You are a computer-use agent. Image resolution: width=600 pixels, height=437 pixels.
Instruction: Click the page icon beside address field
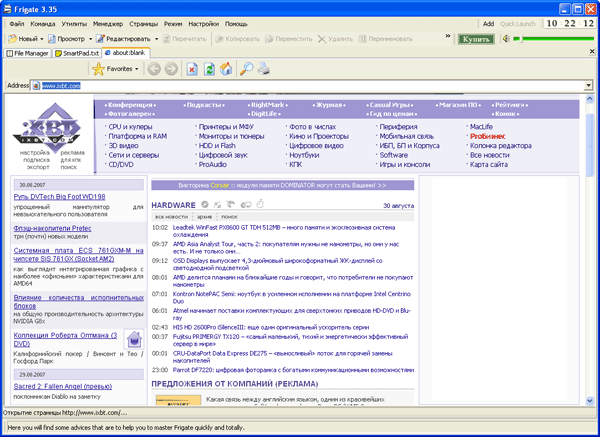(36, 86)
